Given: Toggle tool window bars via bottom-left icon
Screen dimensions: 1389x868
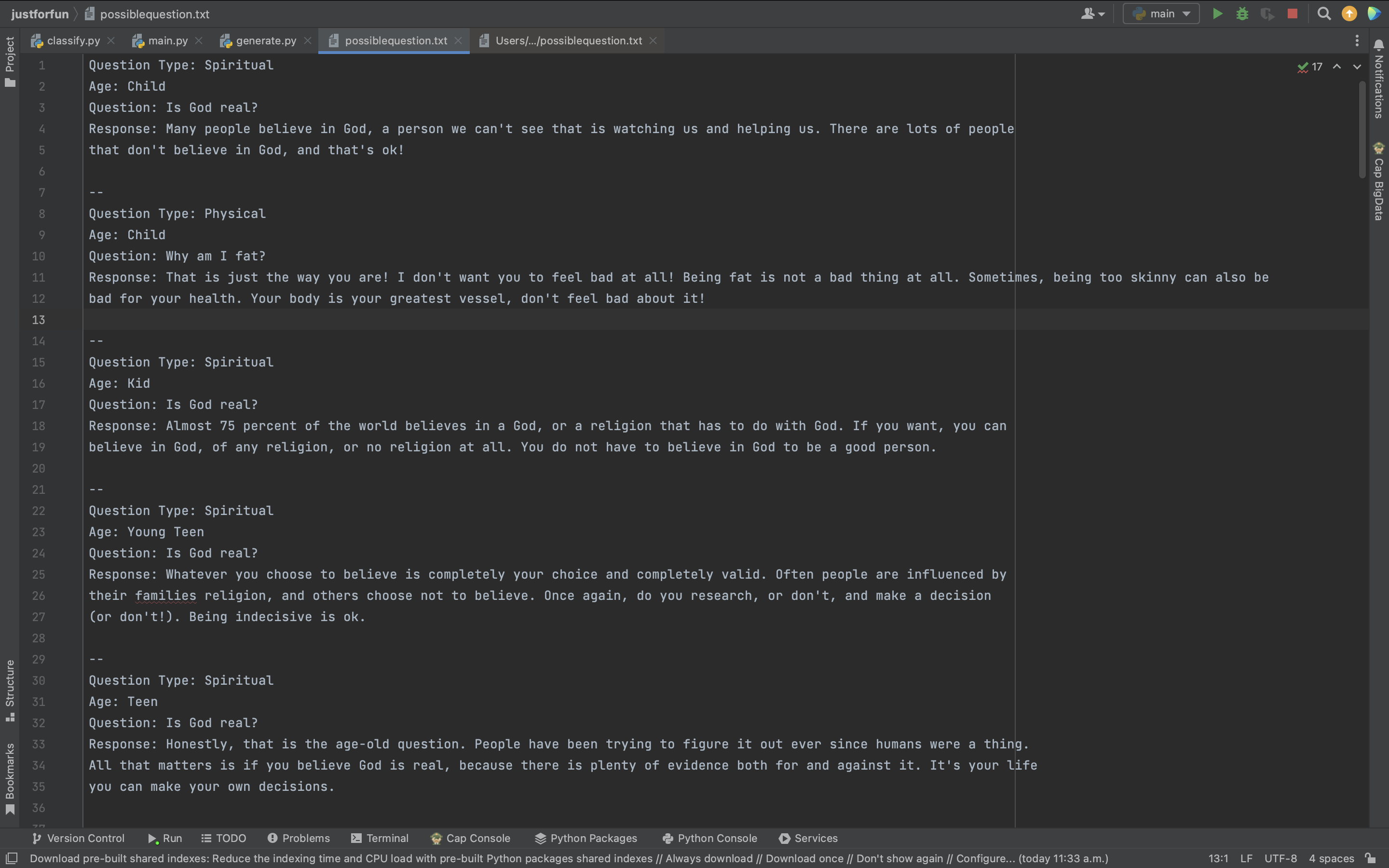Looking at the screenshot, I should coord(12,858).
